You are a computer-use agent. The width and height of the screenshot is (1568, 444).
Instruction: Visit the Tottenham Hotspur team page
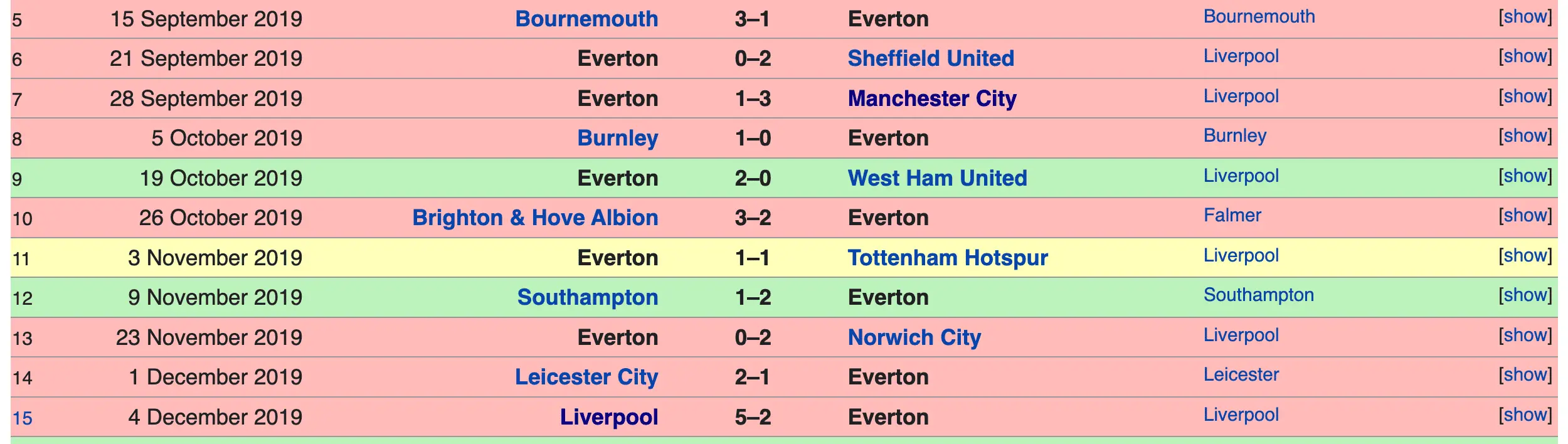(948, 258)
